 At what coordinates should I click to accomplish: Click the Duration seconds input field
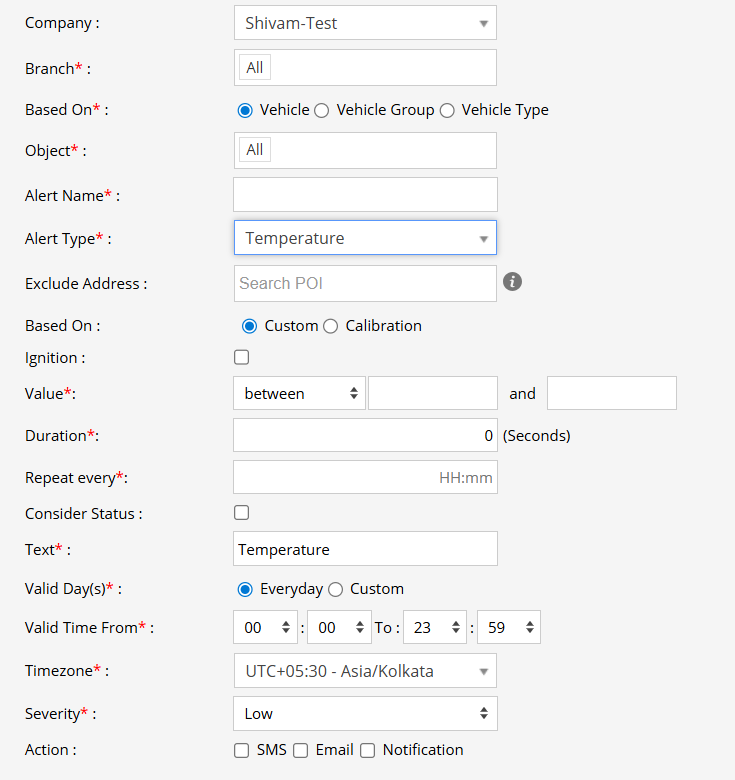click(x=365, y=435)
